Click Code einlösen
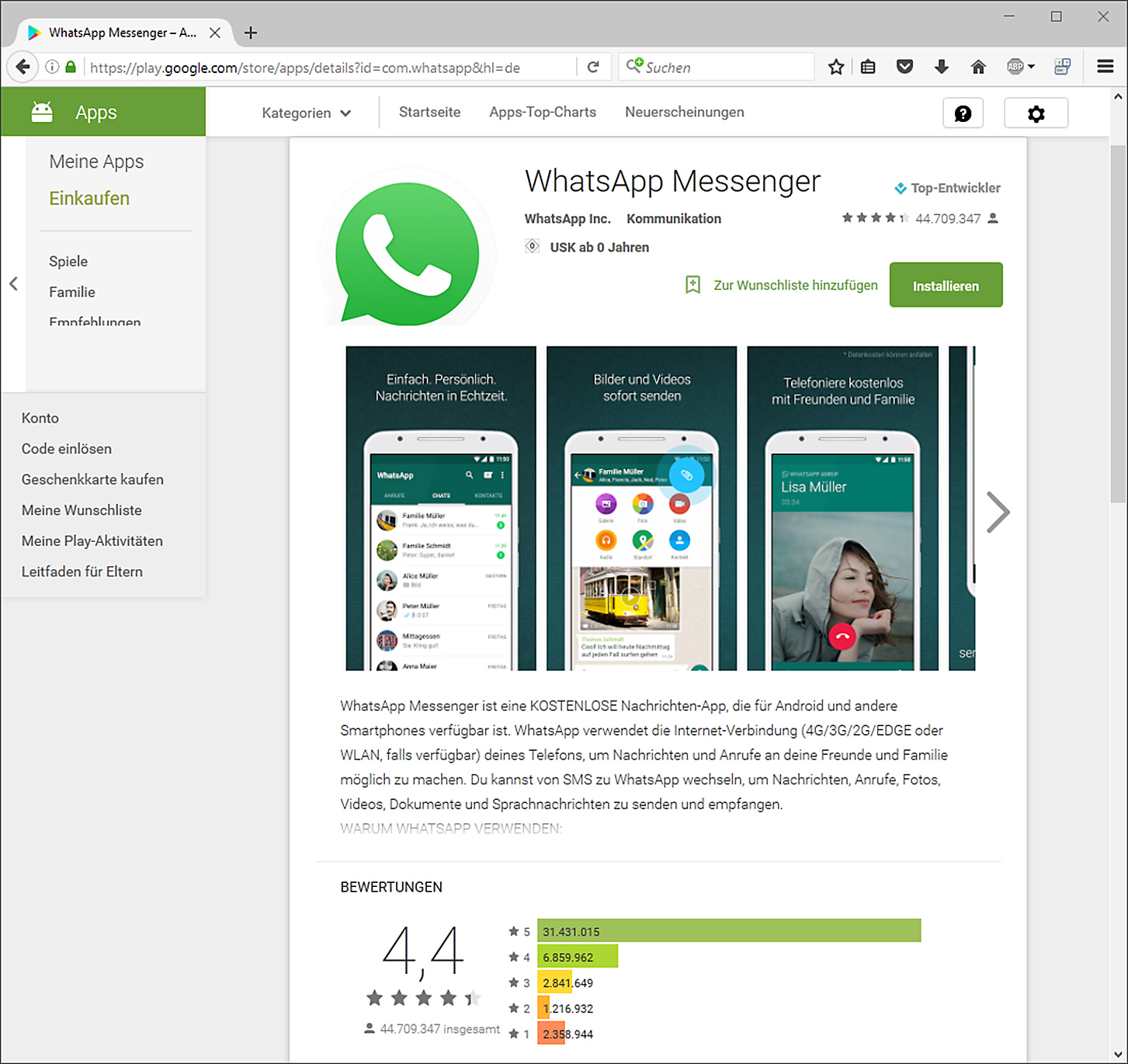This screenshot has width=1128, height=1064. tap(67, 449)
